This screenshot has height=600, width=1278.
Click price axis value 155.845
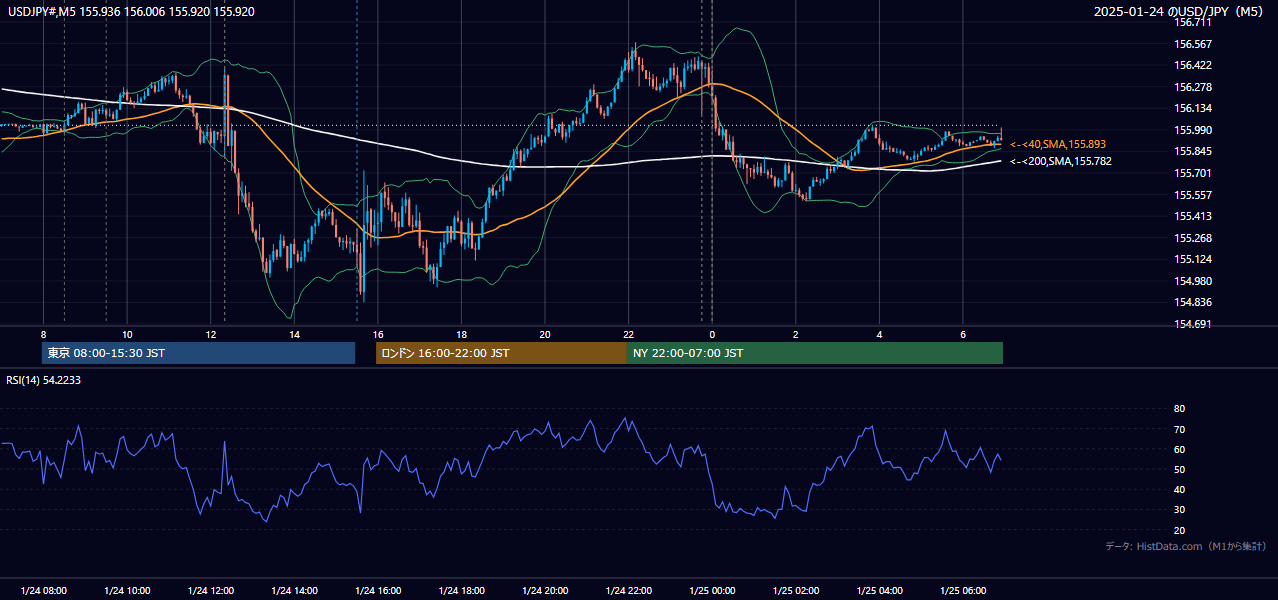(1193, 151)
